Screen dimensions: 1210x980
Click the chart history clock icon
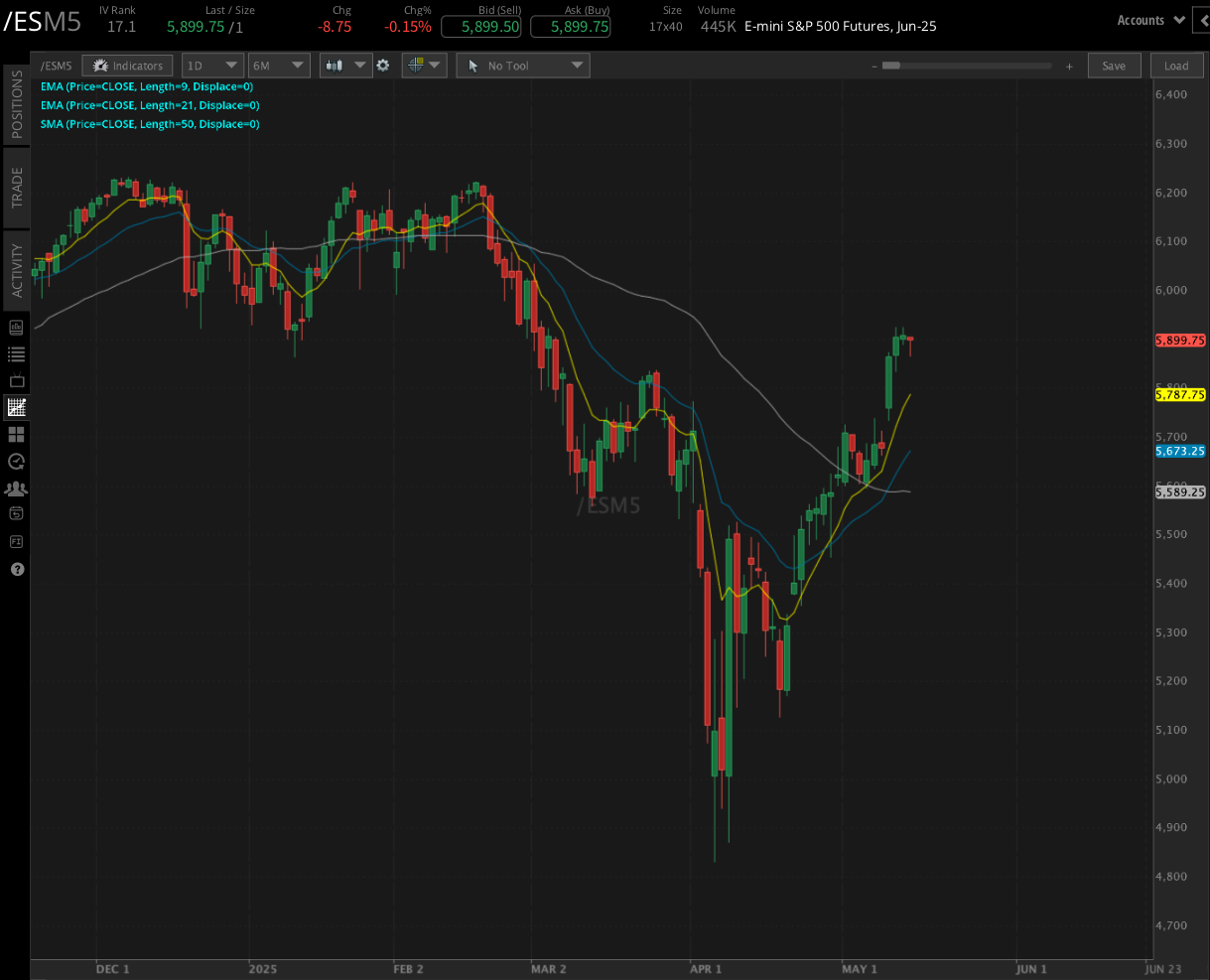(15, 461)
